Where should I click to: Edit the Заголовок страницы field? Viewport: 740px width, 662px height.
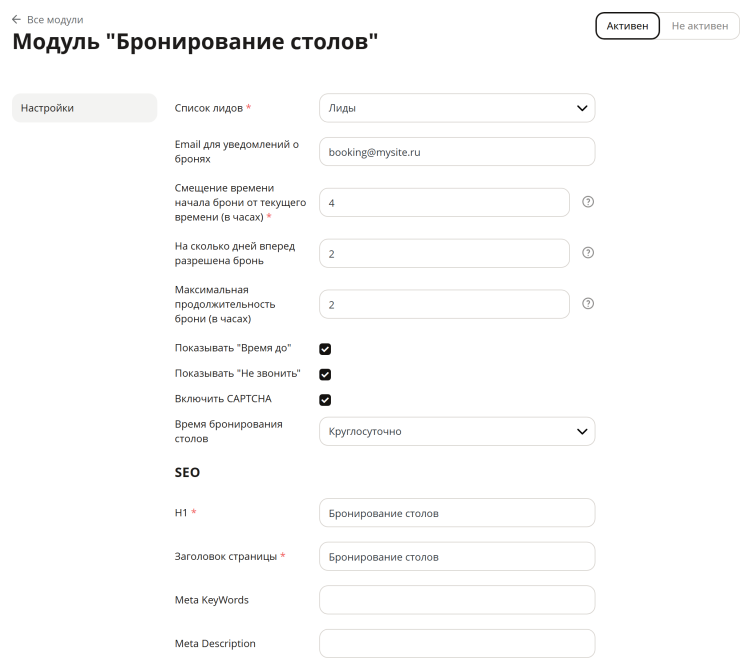(457, 557)
